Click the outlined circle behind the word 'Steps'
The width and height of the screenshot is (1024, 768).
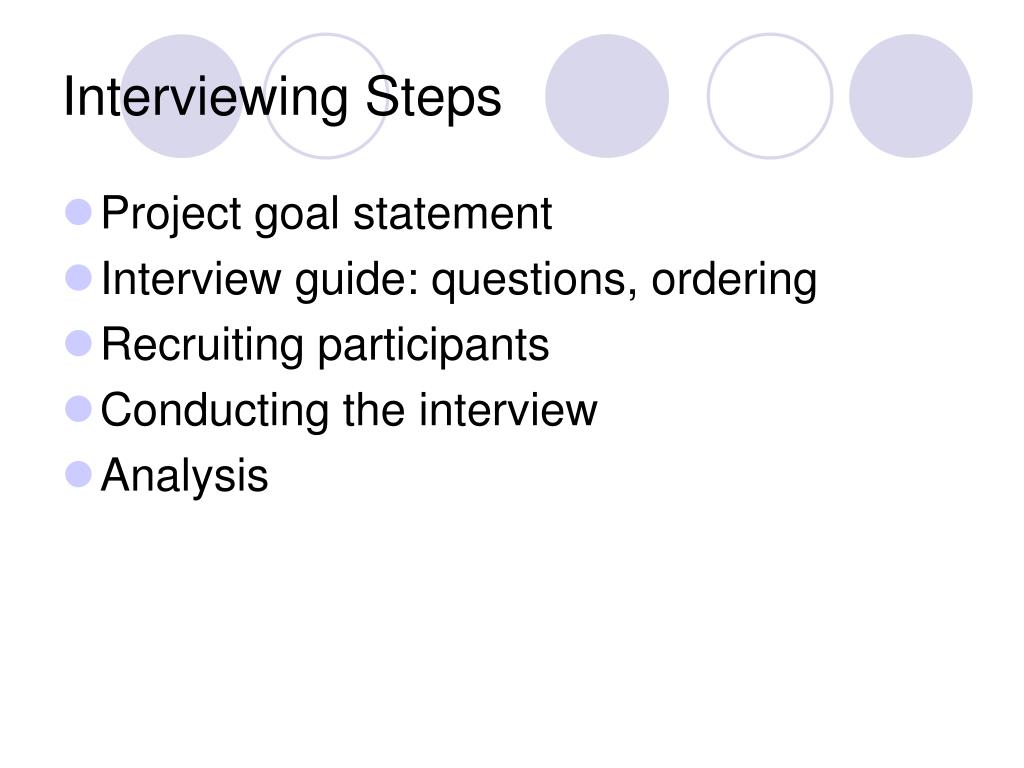tap(327, 96)
